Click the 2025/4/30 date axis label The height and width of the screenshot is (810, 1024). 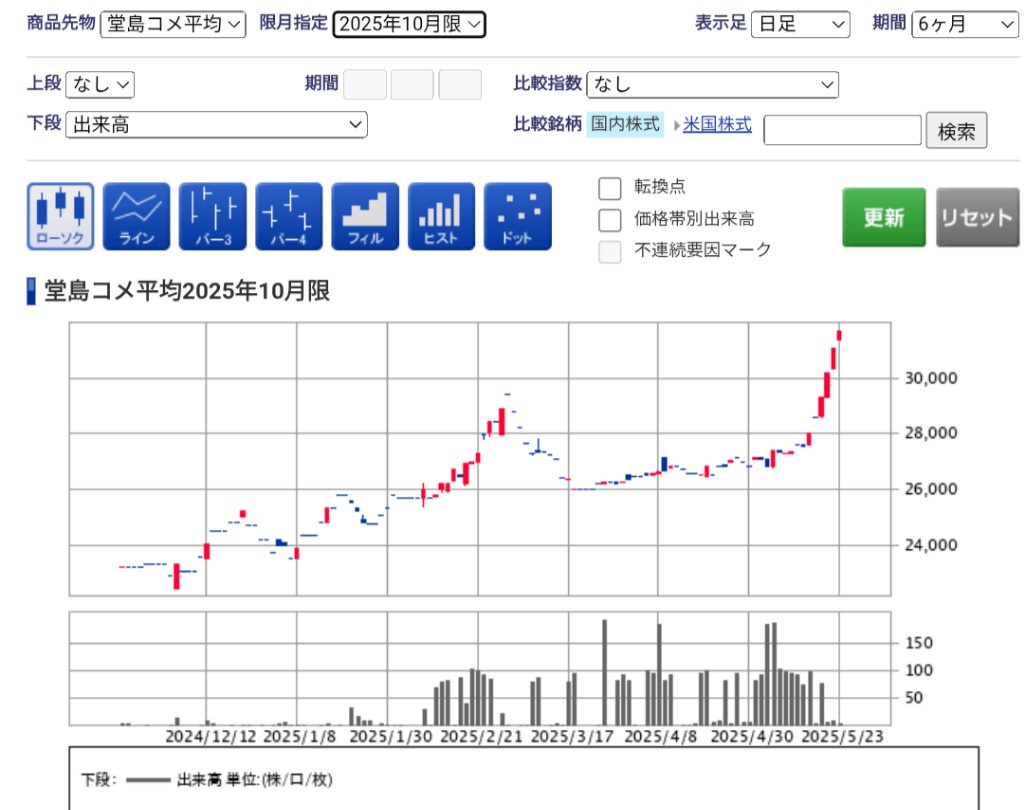coord(752,737)
